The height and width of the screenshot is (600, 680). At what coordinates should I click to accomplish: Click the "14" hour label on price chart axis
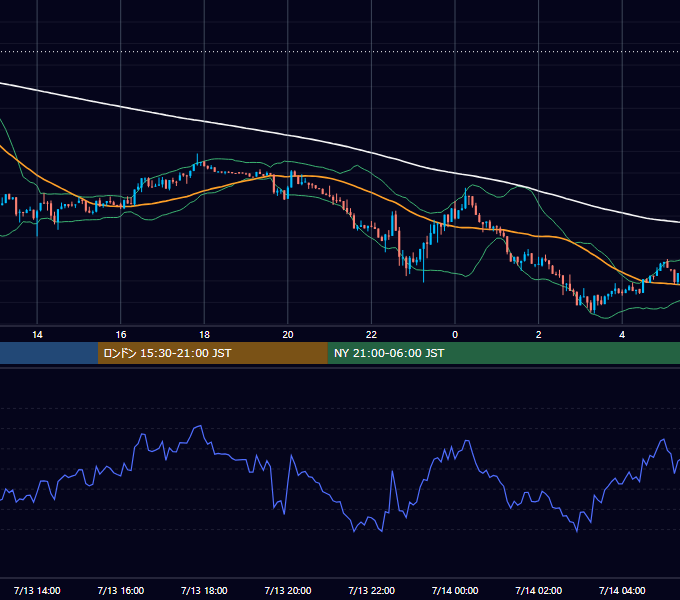(37, 335)
